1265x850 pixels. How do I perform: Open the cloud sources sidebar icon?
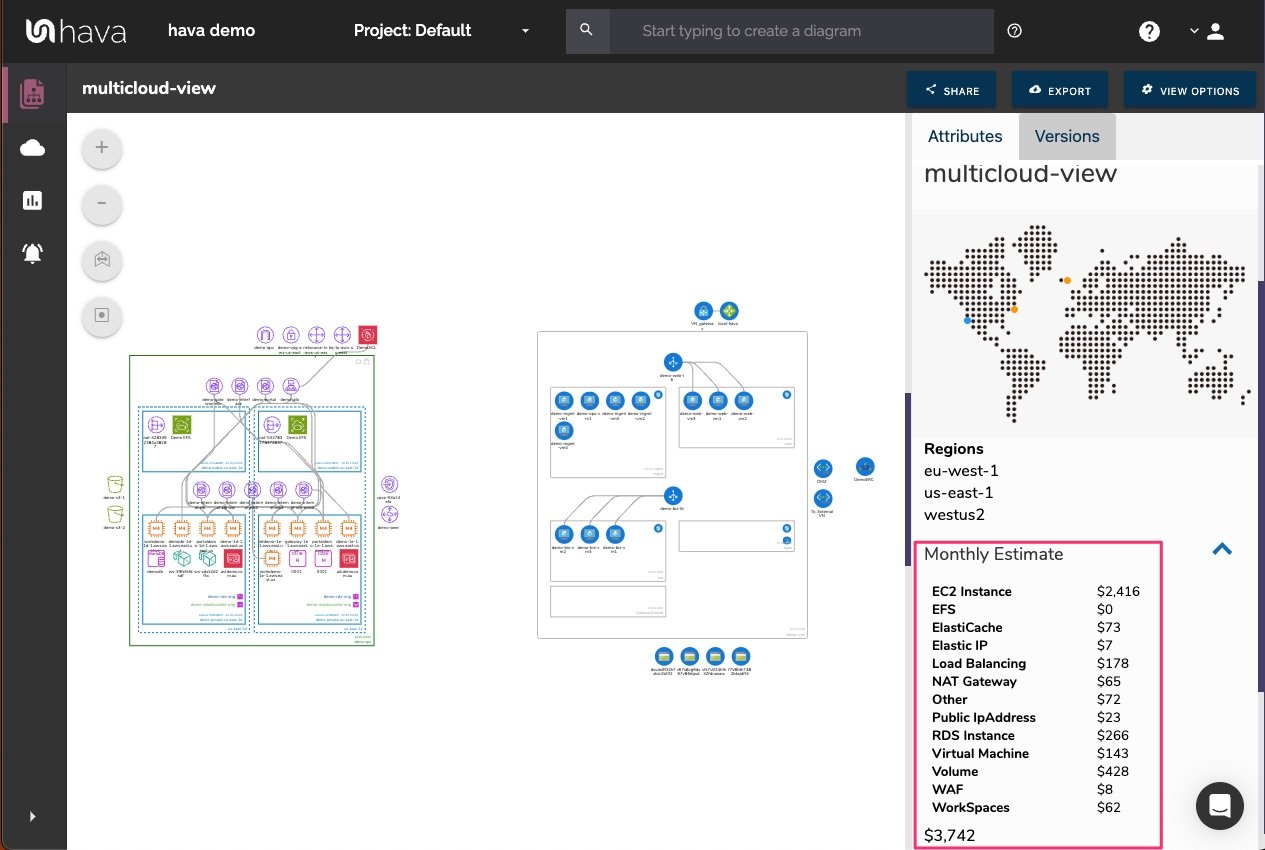[x=32, y=148]
